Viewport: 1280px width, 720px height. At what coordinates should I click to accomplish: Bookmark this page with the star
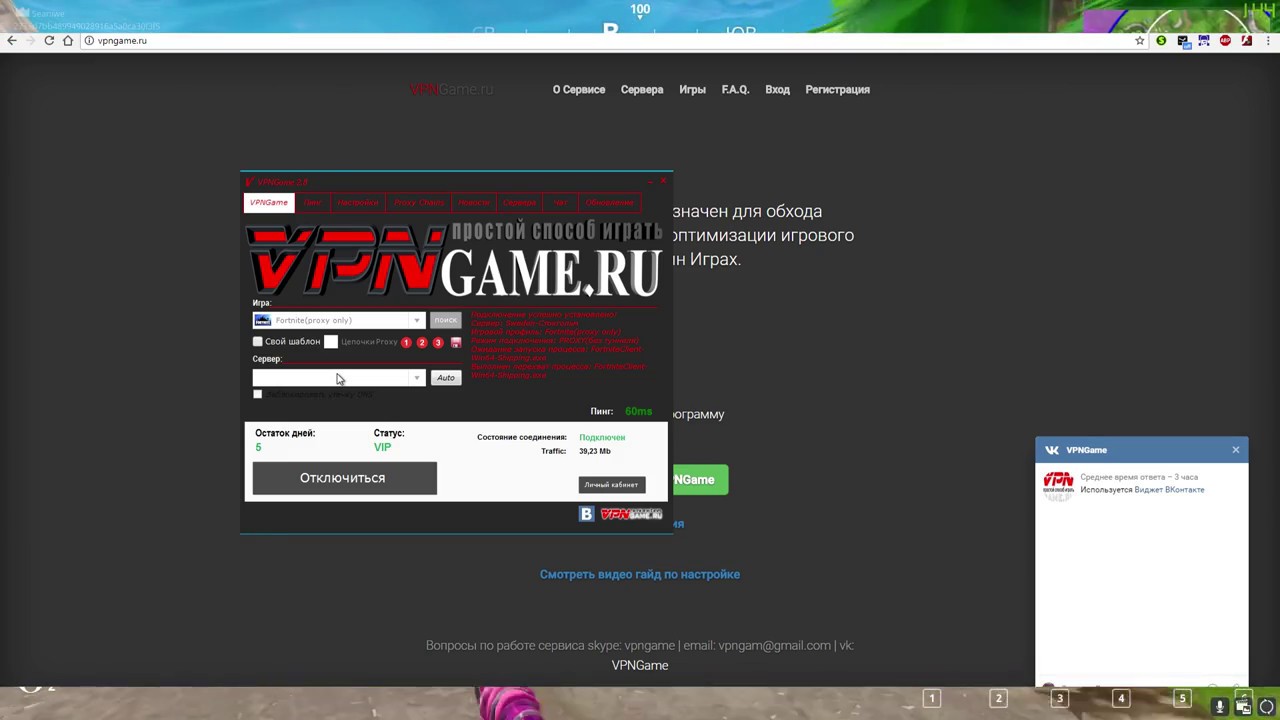tap(1140, 41)
